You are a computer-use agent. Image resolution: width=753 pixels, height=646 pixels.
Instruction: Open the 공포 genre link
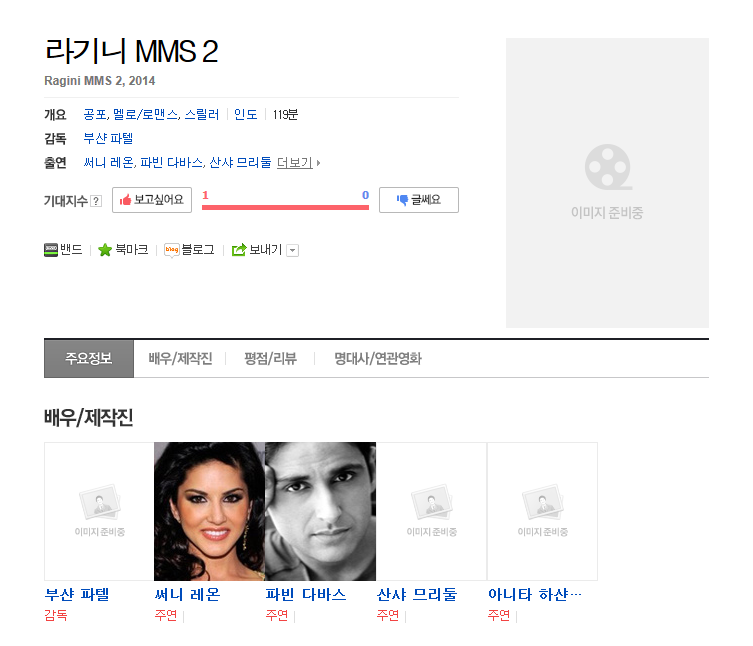[95, 115]
